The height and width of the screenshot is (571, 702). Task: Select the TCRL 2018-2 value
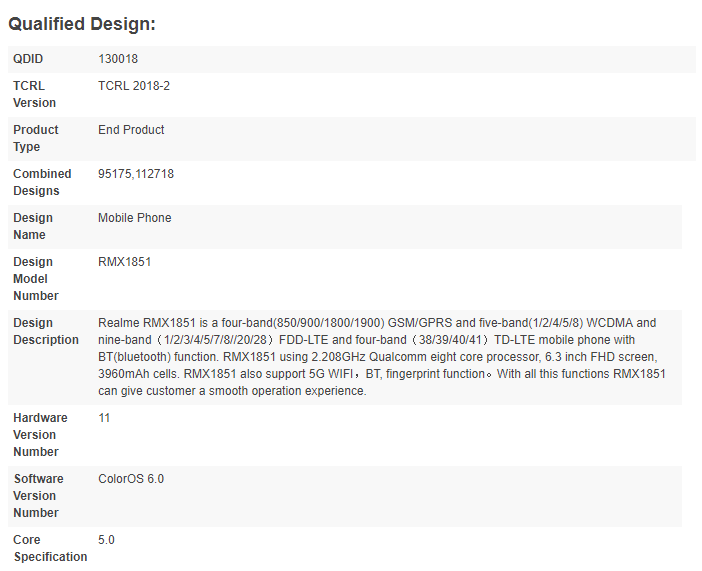pos(134,86)
